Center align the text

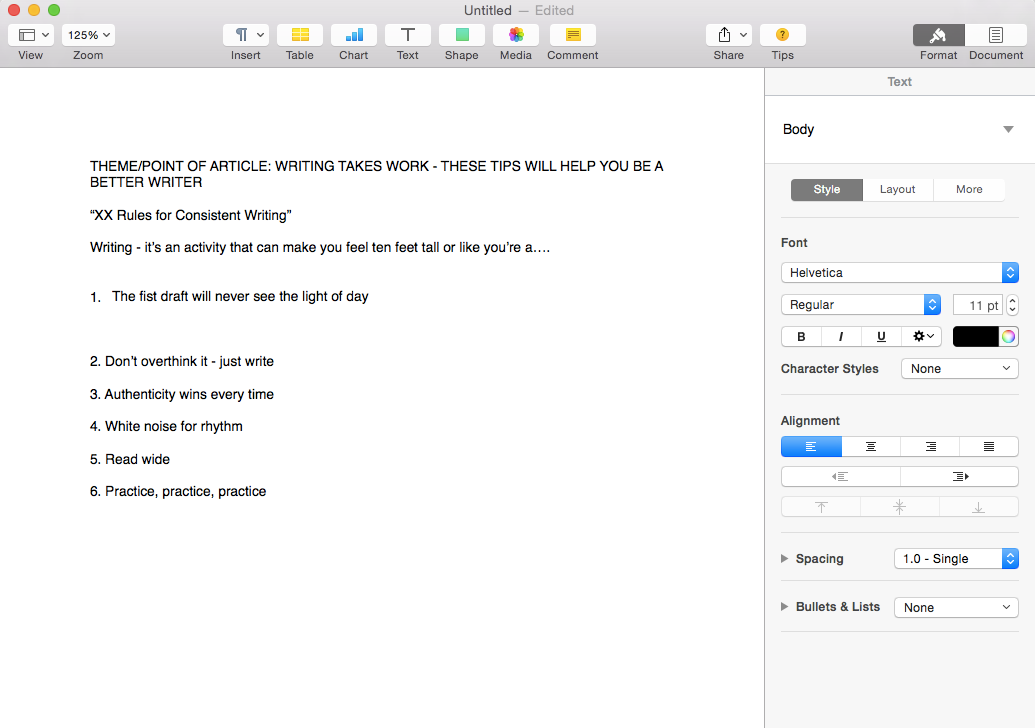click(x=871, y=447)
